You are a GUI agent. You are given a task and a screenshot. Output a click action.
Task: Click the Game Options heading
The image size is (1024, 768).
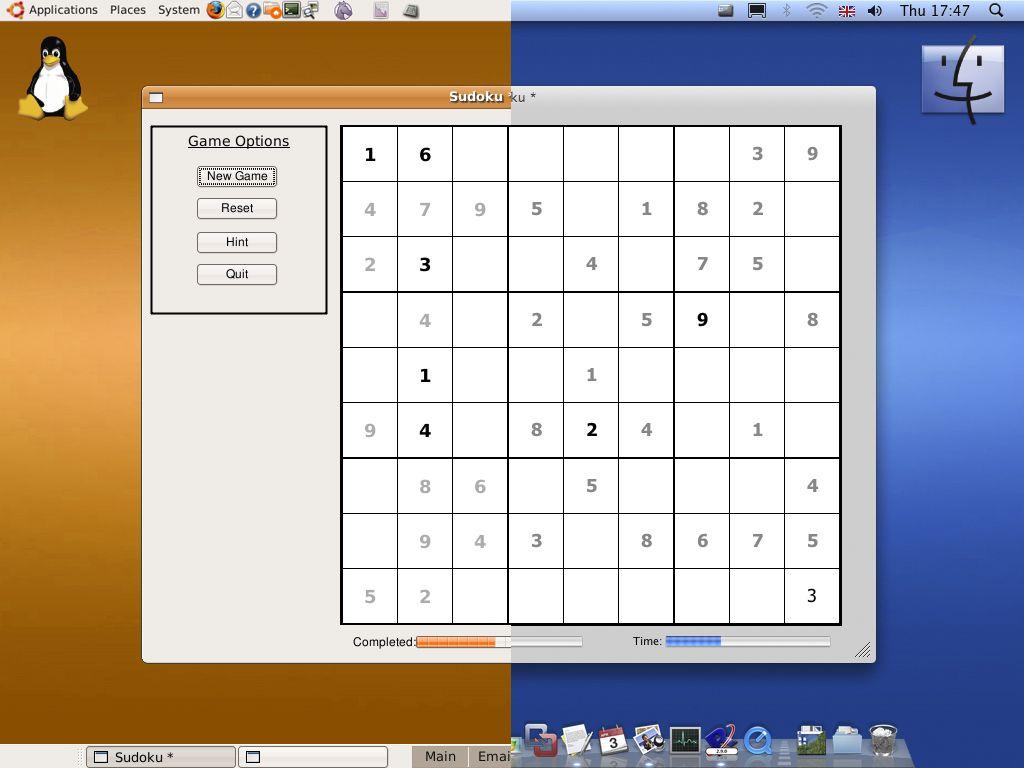coord(238,141)
